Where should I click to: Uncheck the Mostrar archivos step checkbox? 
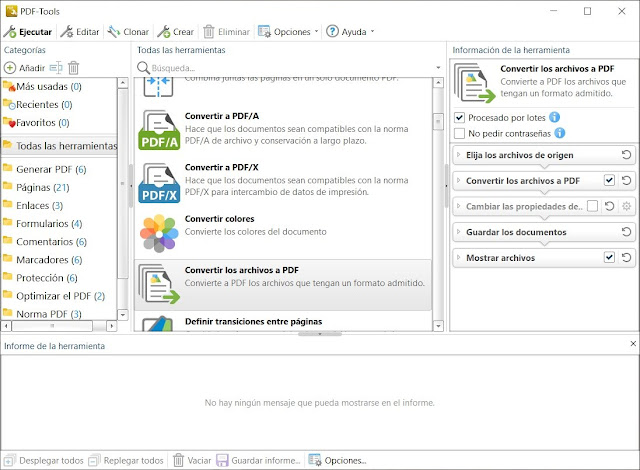[609, 257]
